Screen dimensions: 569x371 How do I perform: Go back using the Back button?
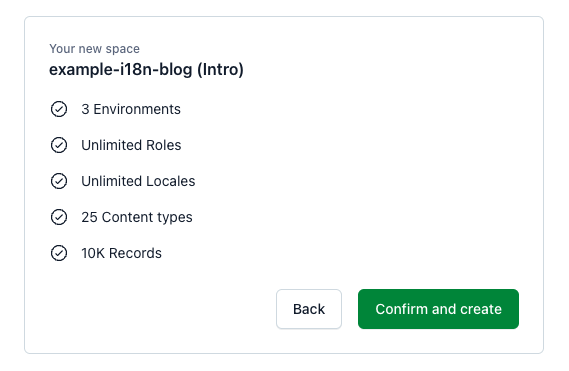[x=309, y=309]
